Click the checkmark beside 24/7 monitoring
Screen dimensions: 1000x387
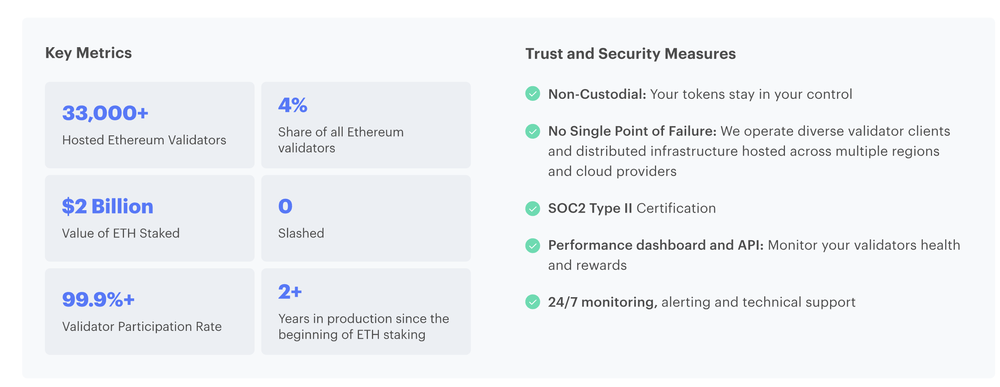click(533, 302)
